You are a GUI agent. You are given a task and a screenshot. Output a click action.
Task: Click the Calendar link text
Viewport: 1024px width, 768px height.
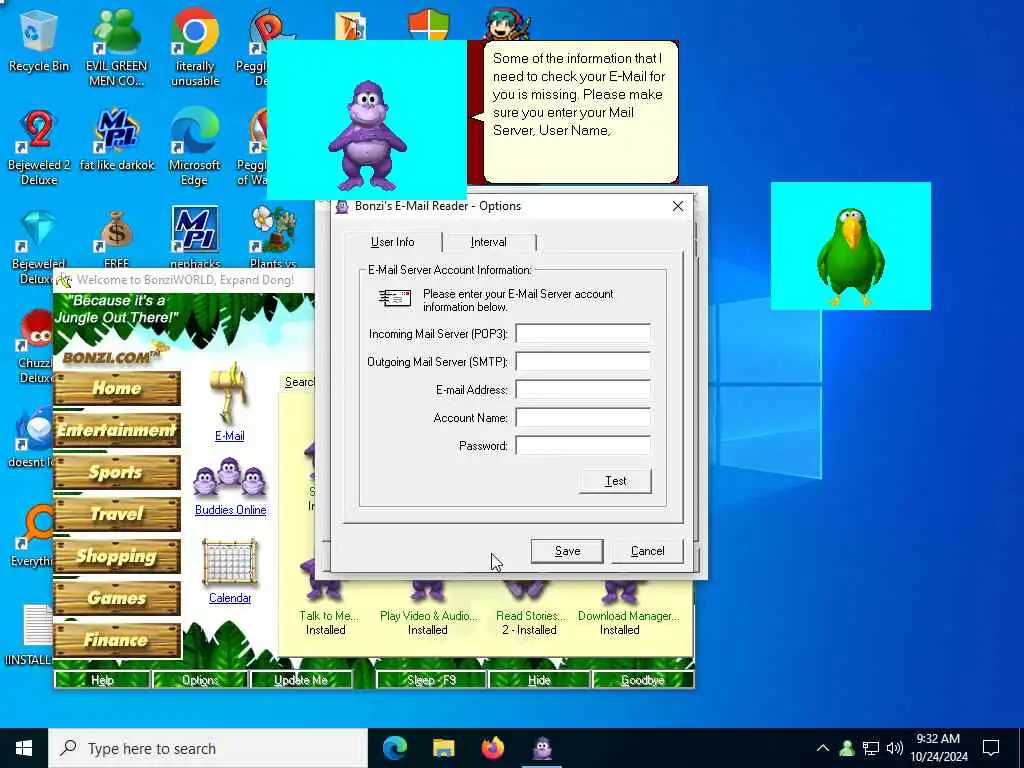230,598
